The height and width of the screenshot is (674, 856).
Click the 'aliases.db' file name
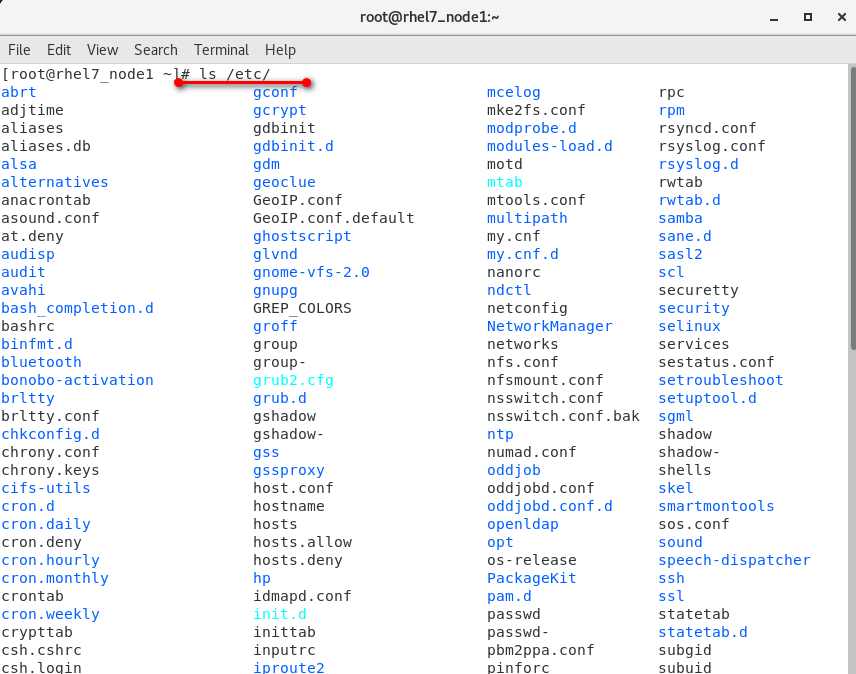46,146
